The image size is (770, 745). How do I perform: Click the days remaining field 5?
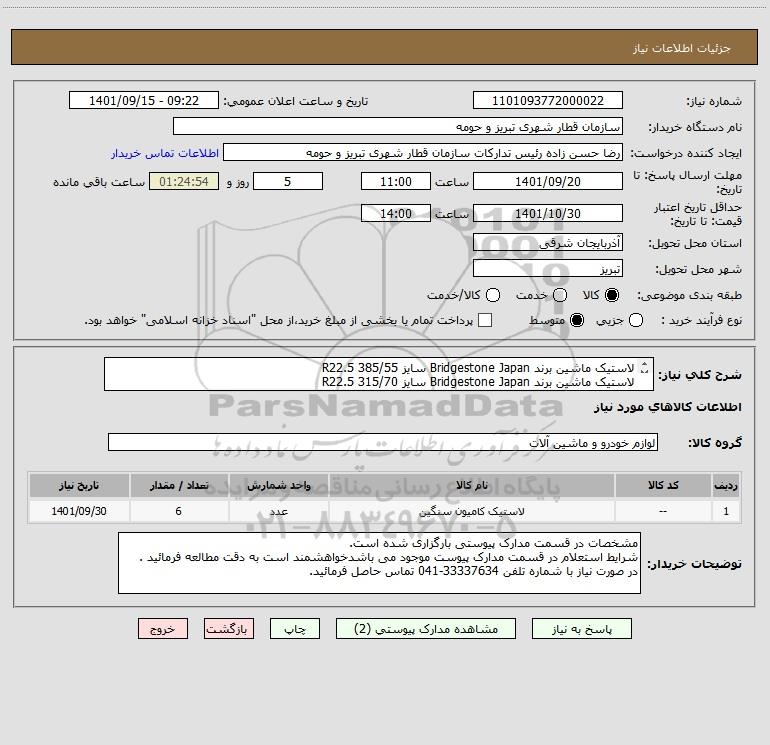(x=288, y=181)
